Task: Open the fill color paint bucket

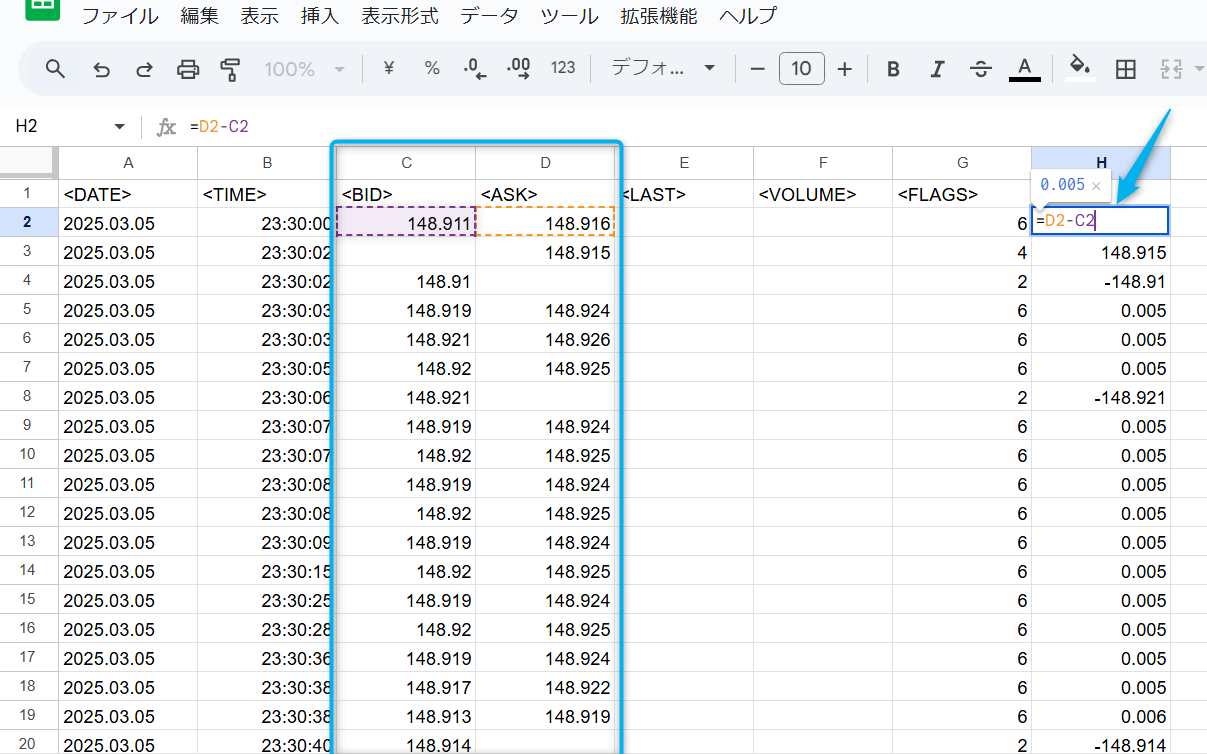Action: click(x=1079, y=68)
